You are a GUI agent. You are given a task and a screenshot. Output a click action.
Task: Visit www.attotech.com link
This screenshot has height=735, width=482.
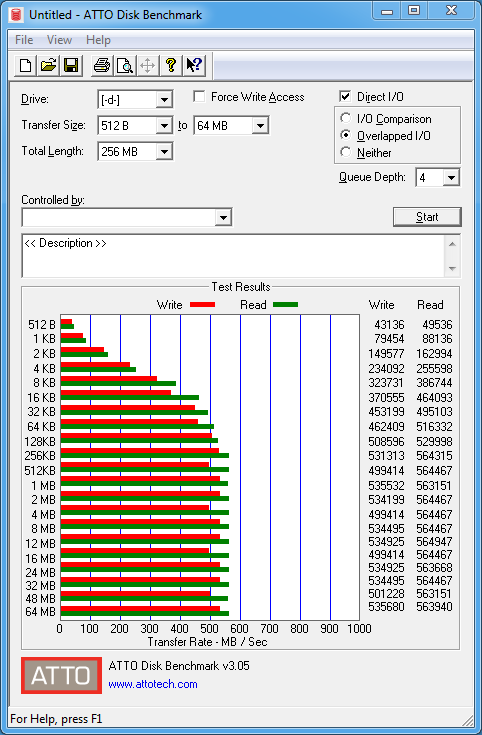pyautogui.click(x=153, y=684)
